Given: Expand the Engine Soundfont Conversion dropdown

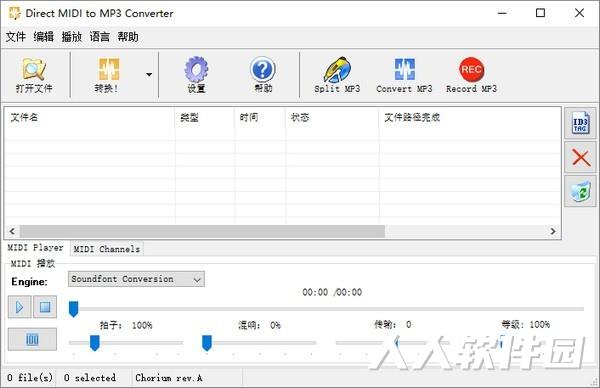Looking at the screenshot, I should [136, 279].
